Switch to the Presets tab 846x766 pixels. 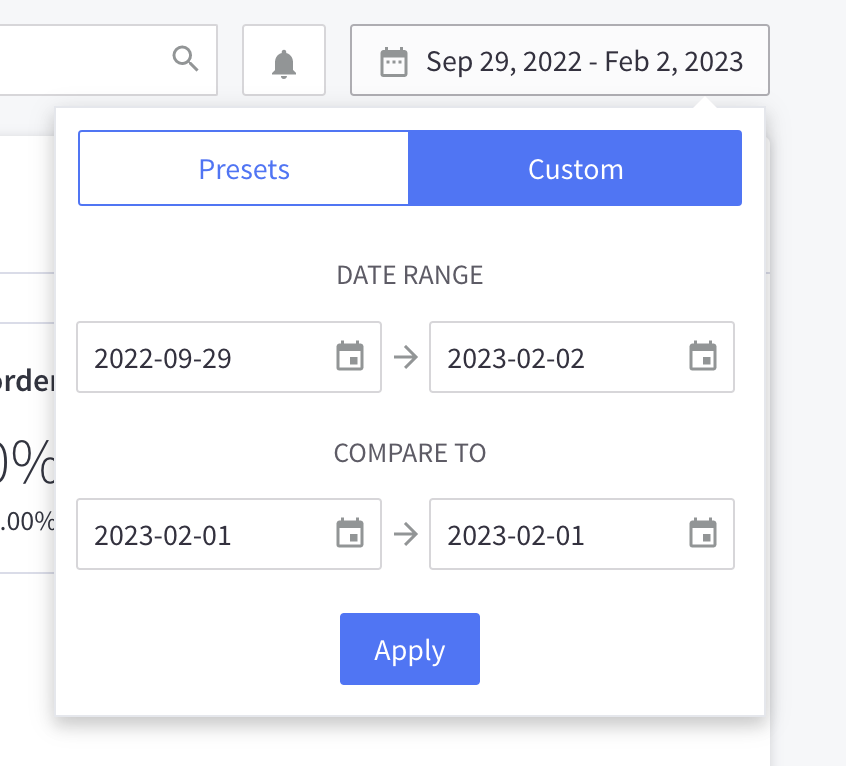244,169
